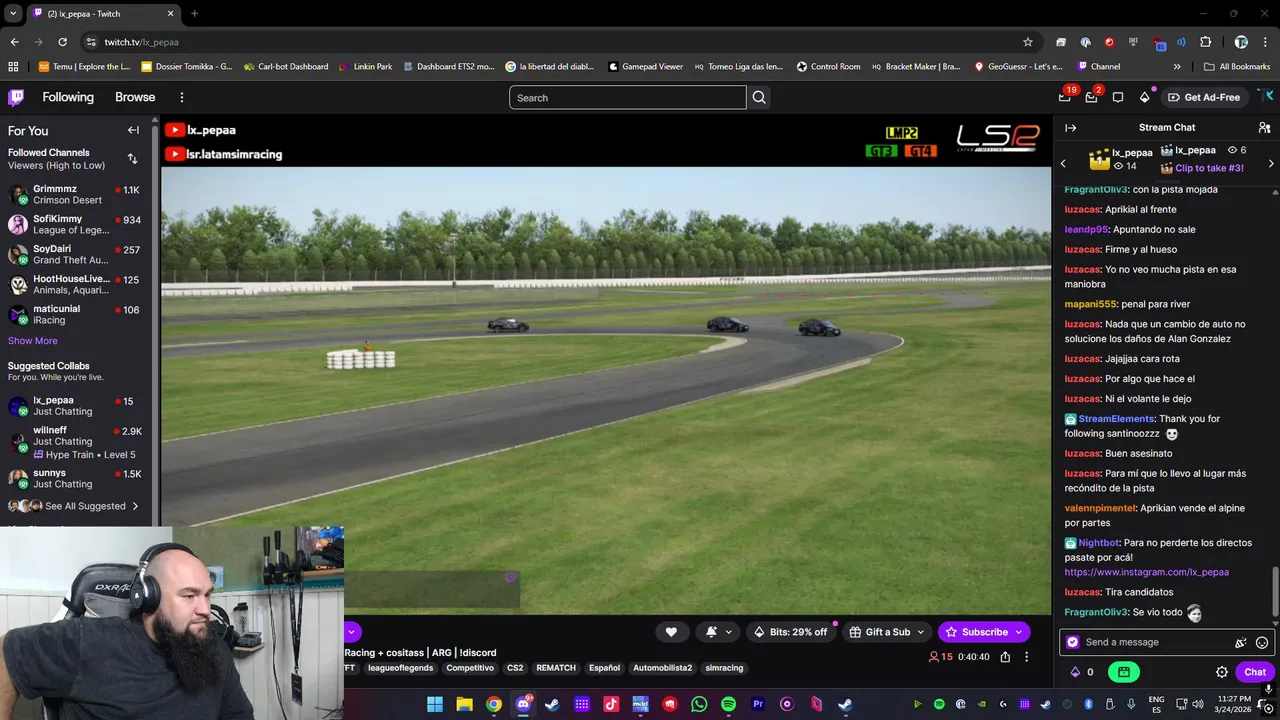Open Twitch inbox notifications with 2 badge

tap(1091, 97)
